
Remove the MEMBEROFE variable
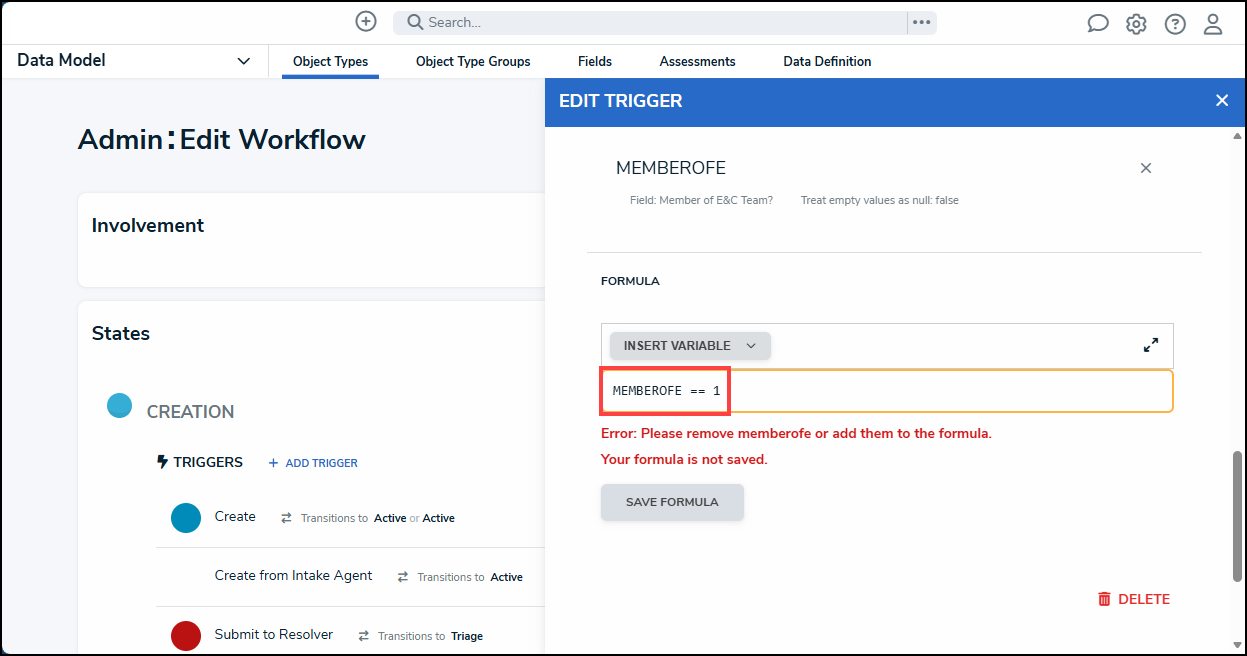pos(1146,168)
